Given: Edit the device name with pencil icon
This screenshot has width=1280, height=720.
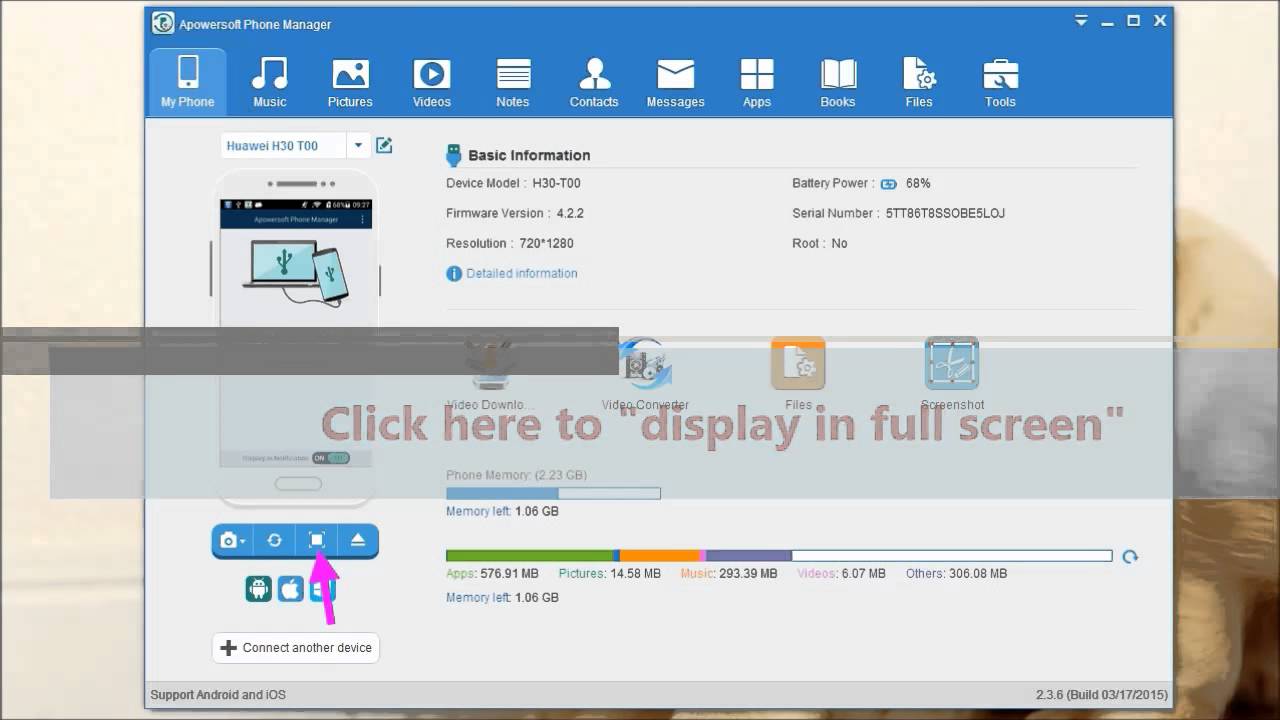Looking at the screenshot, I should [384, 146].
